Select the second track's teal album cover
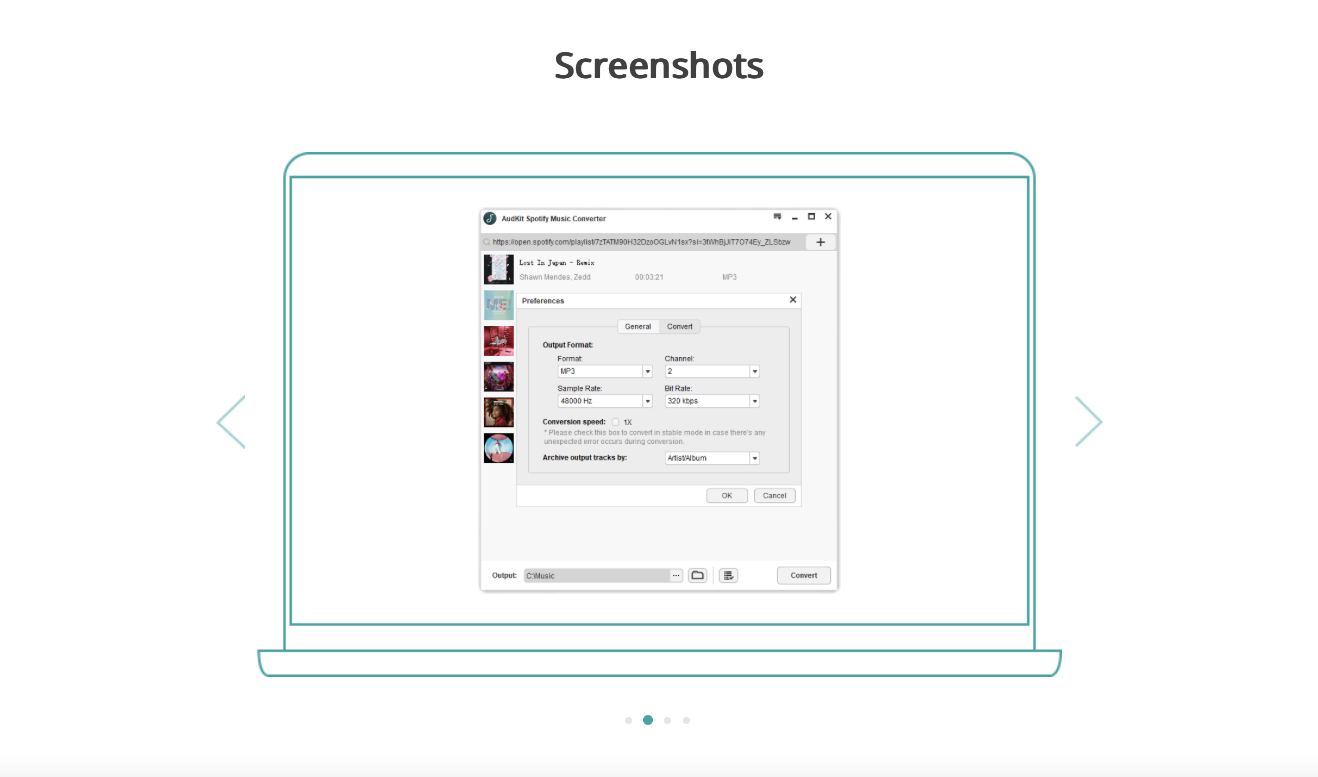1318x777 pixels. (x=499, y=305)
